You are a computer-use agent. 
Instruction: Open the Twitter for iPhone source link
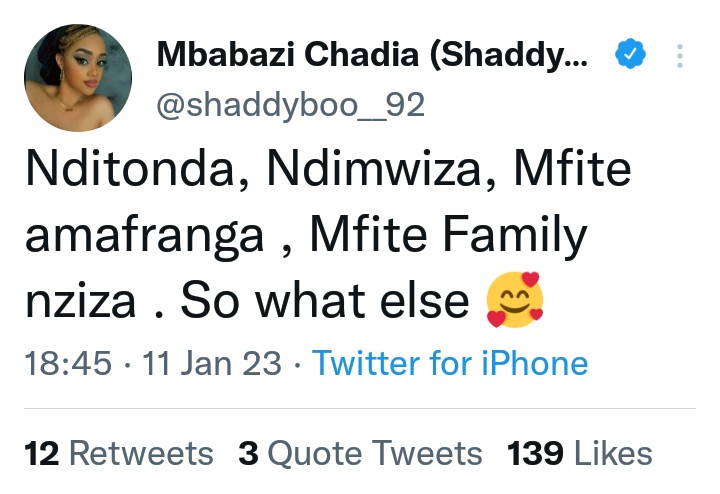(x=450, y=364)
